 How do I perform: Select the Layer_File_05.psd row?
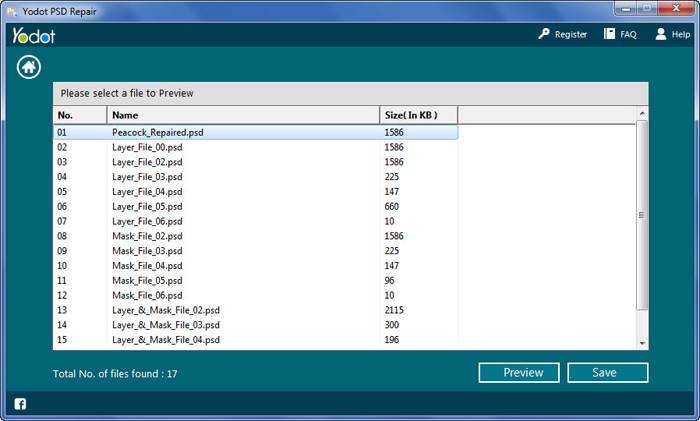pyautogui.click(x=255, y=206)
